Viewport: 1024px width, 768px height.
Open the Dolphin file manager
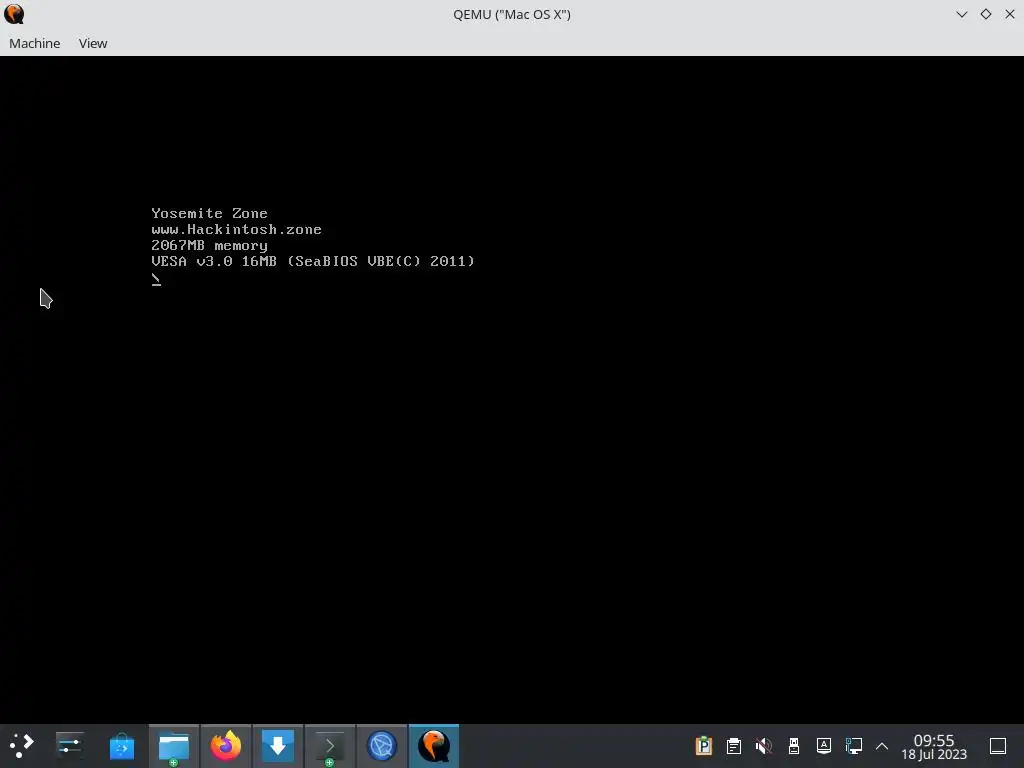tap(174, 745)
